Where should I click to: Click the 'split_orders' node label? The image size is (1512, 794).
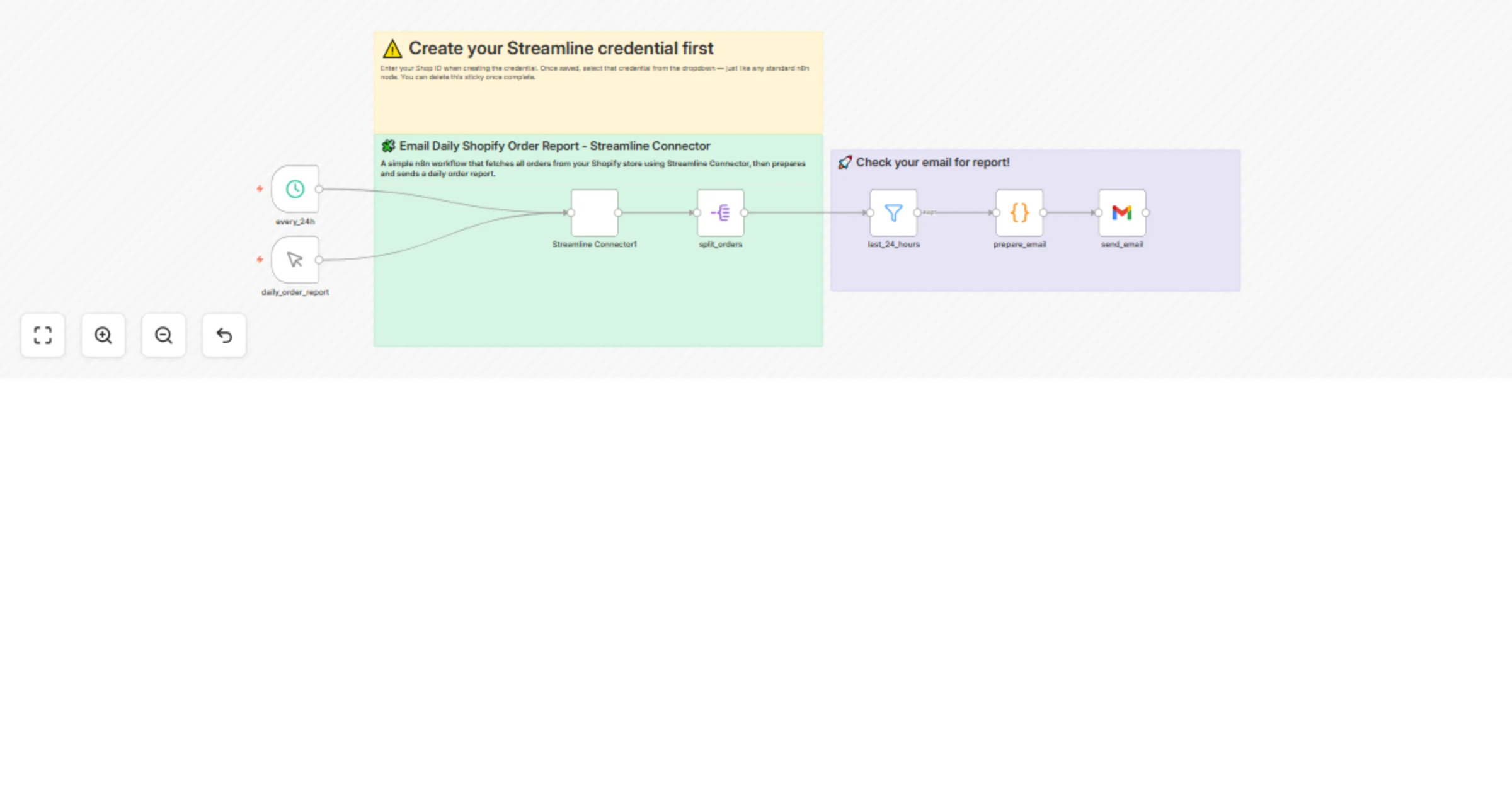tap(720, 245)
